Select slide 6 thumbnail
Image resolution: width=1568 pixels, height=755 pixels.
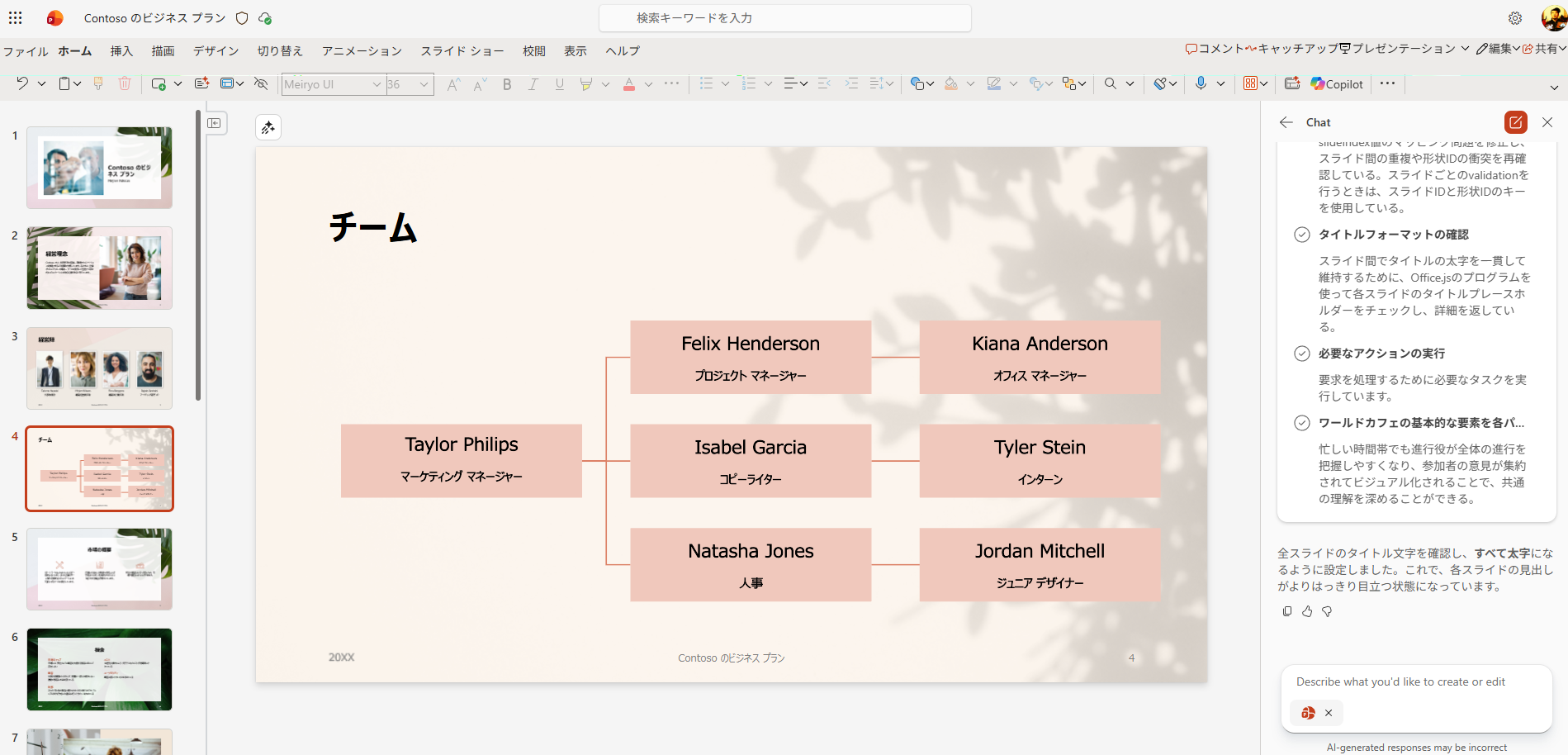pos(100,669)
